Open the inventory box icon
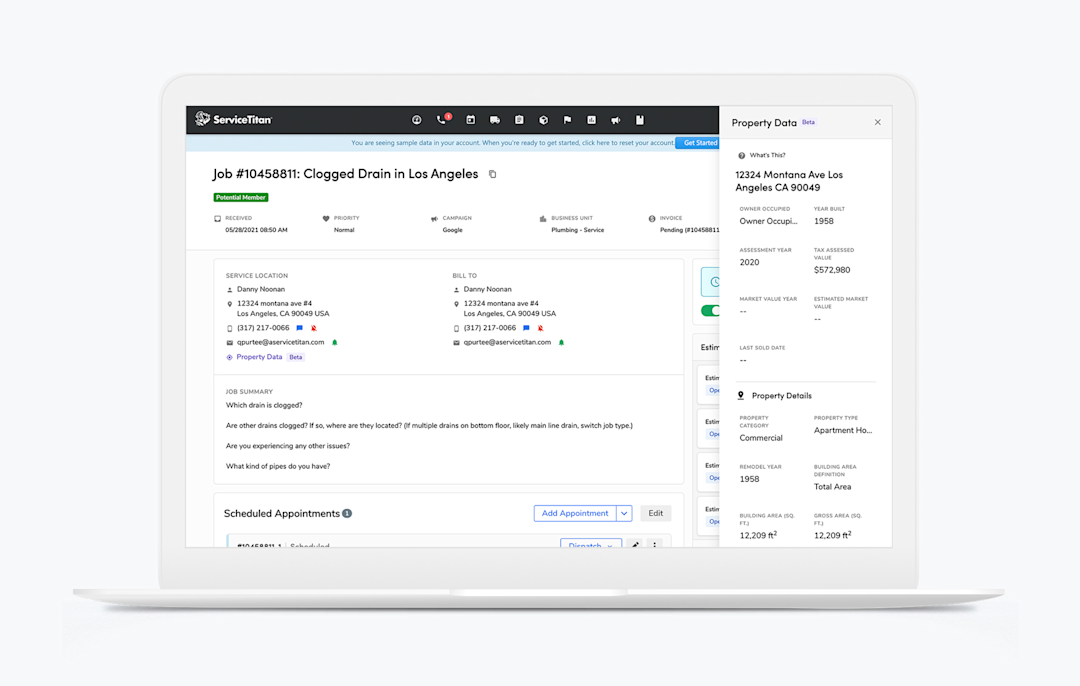This screenshot has width=1080, height=686. coord(543,120)
